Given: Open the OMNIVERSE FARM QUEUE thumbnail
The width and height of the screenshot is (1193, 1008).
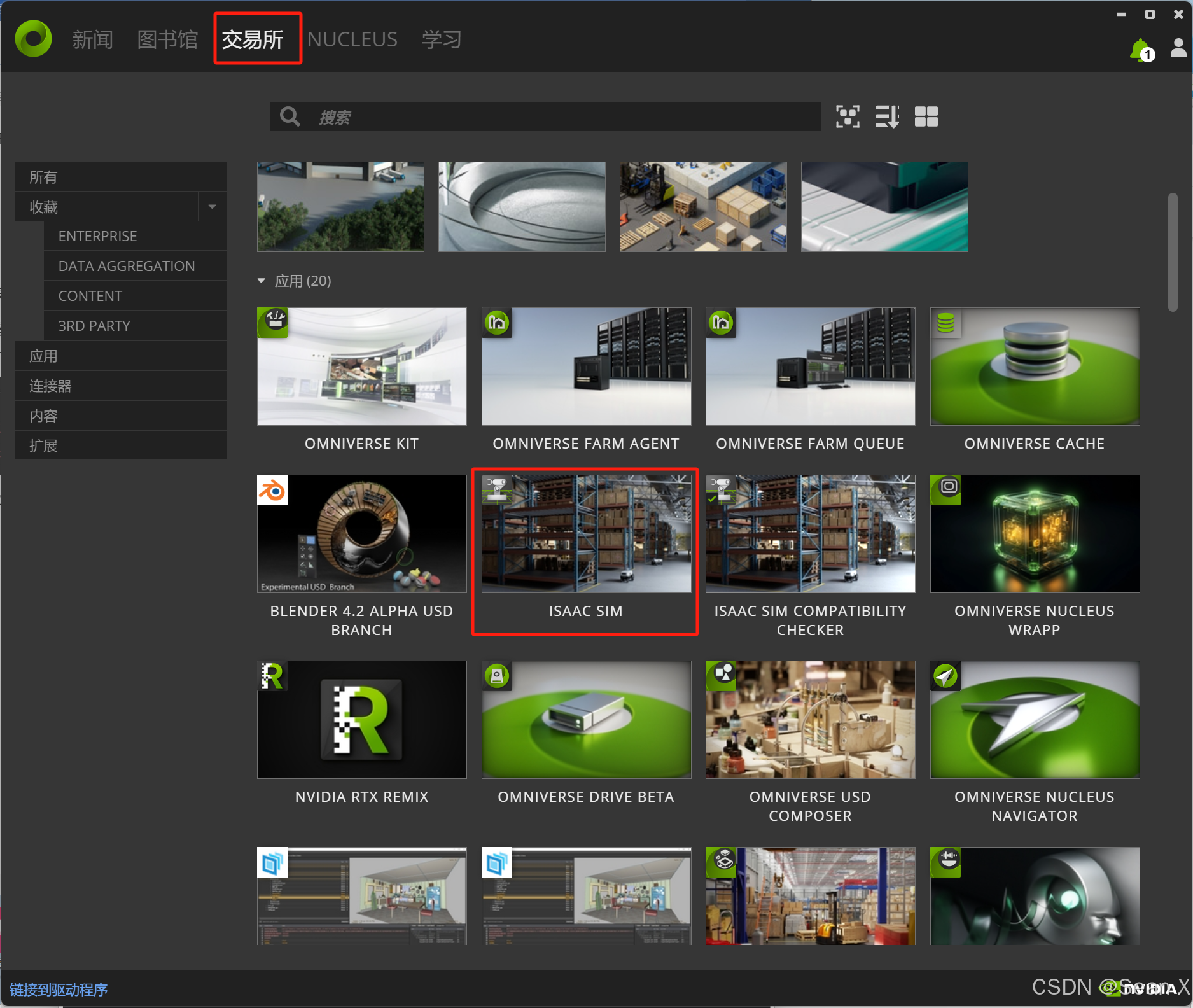Looking at the screenshot, I should click(811, 367).
